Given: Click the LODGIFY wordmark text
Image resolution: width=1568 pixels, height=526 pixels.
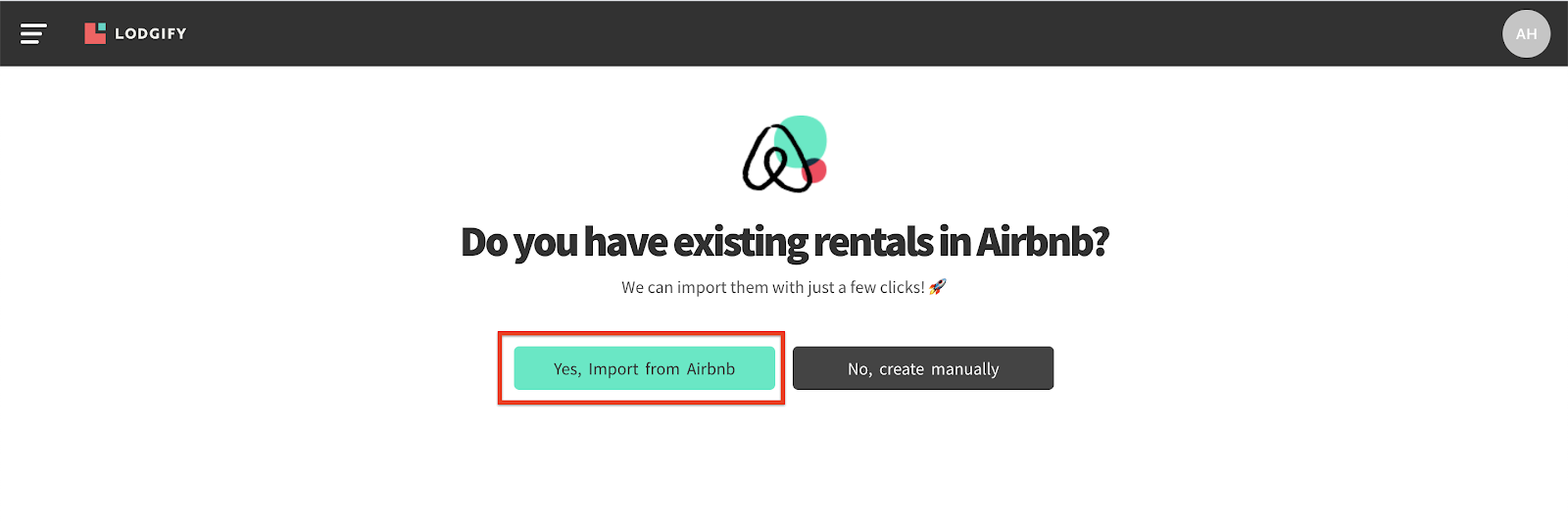Looking at the screenshot, I should click(x=150, y=33).
